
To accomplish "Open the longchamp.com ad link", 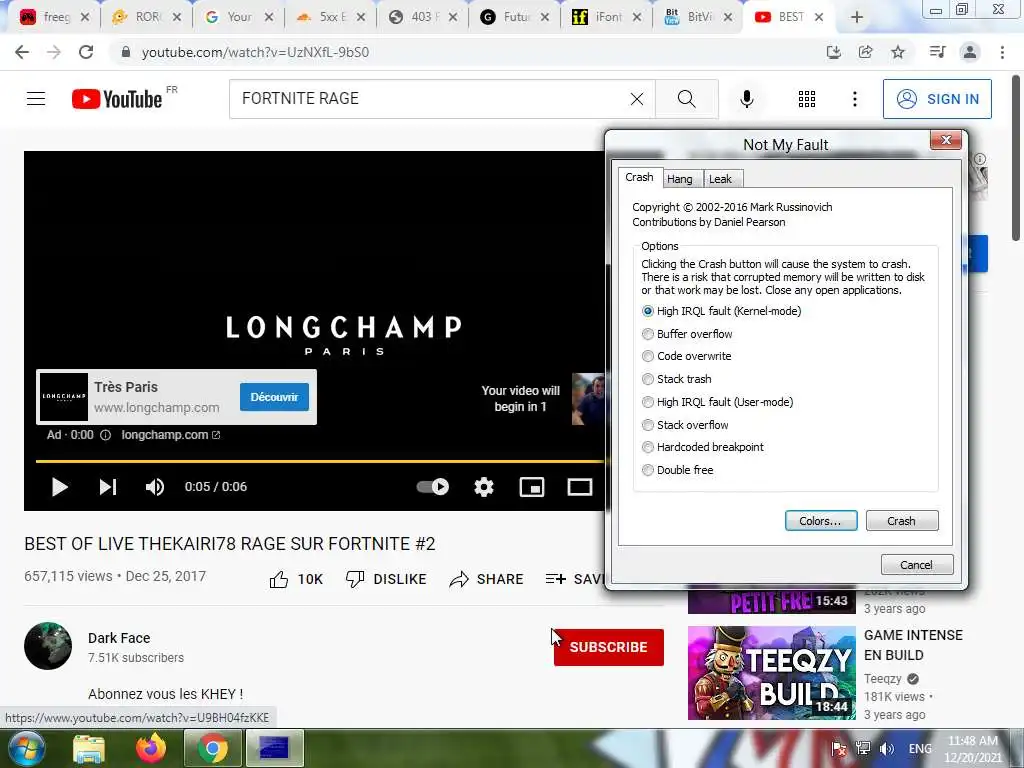I will [x=170, y=435].
